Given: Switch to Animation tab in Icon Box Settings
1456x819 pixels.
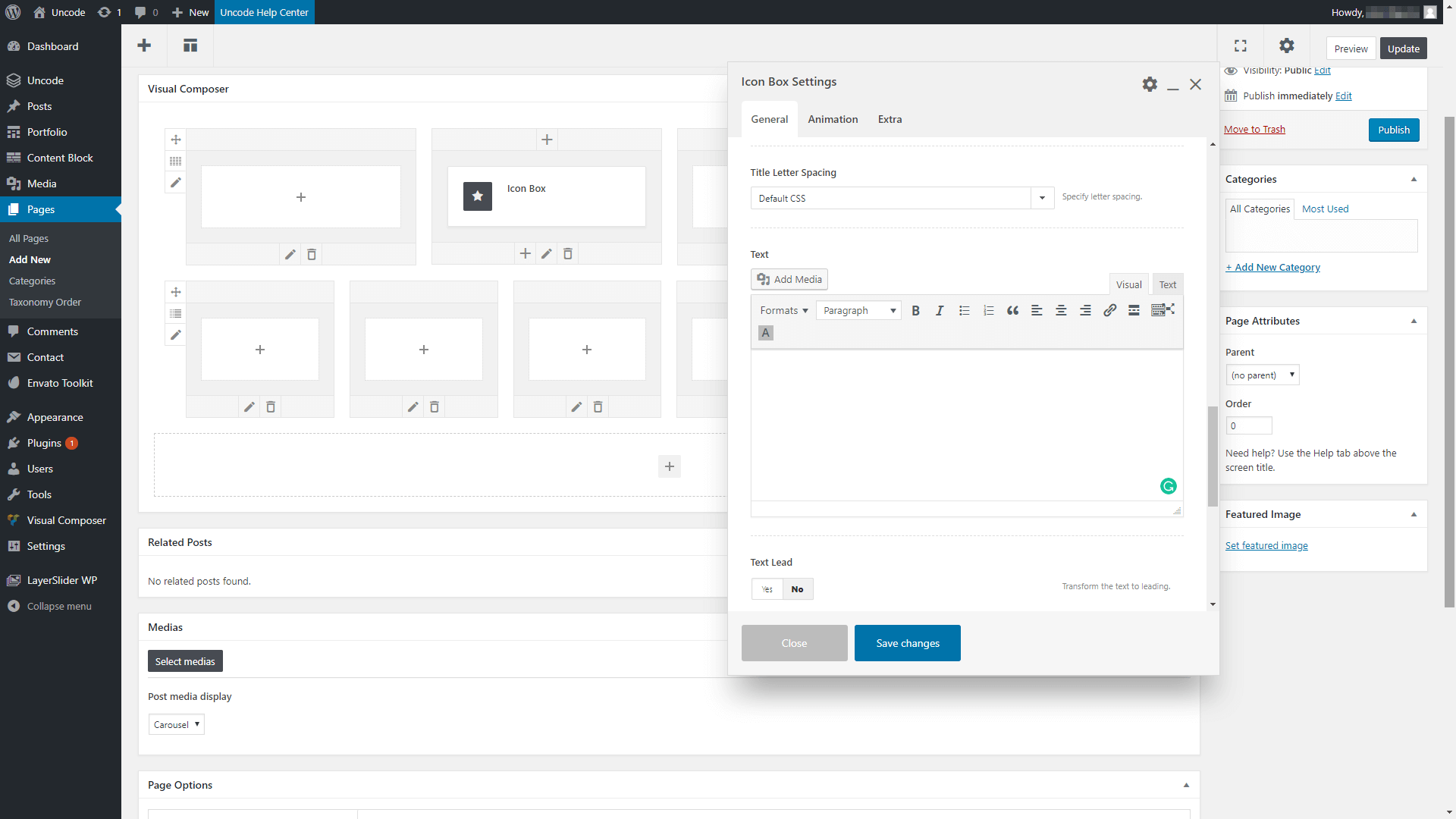Looking at the screenshot, I should pos(833,119).
